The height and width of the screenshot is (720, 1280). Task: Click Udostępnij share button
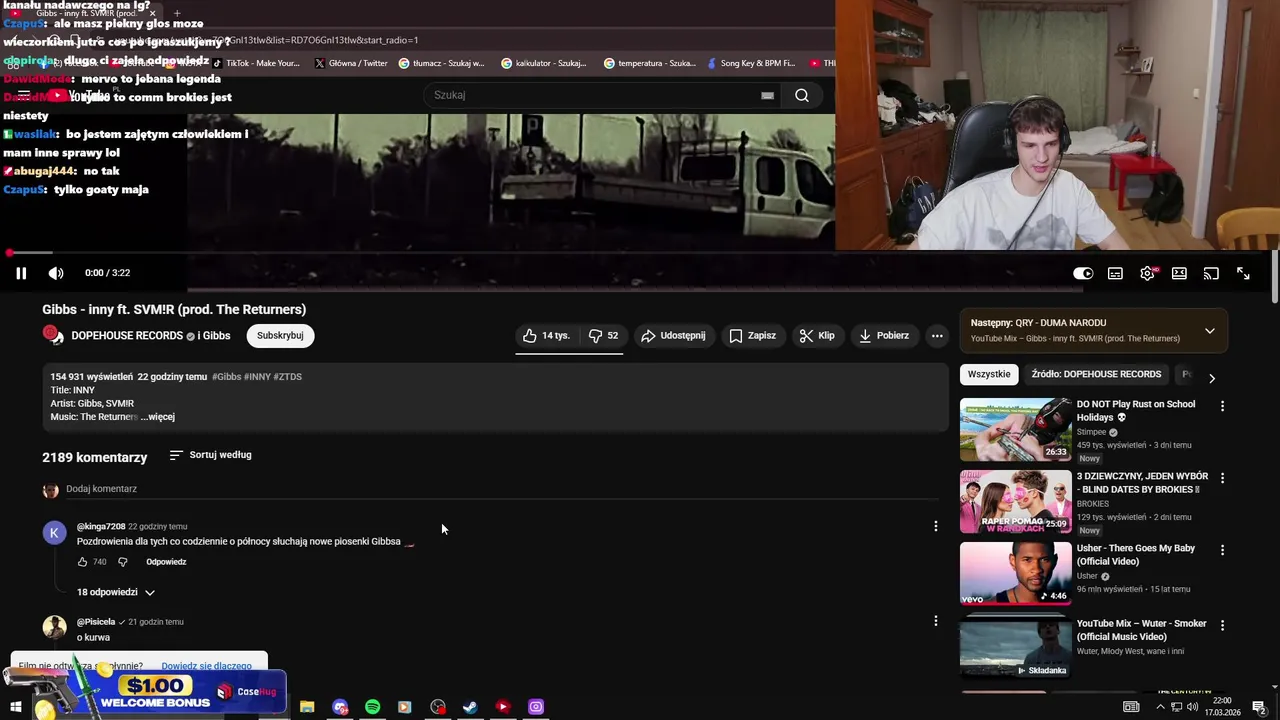click(x=673, y=336)
